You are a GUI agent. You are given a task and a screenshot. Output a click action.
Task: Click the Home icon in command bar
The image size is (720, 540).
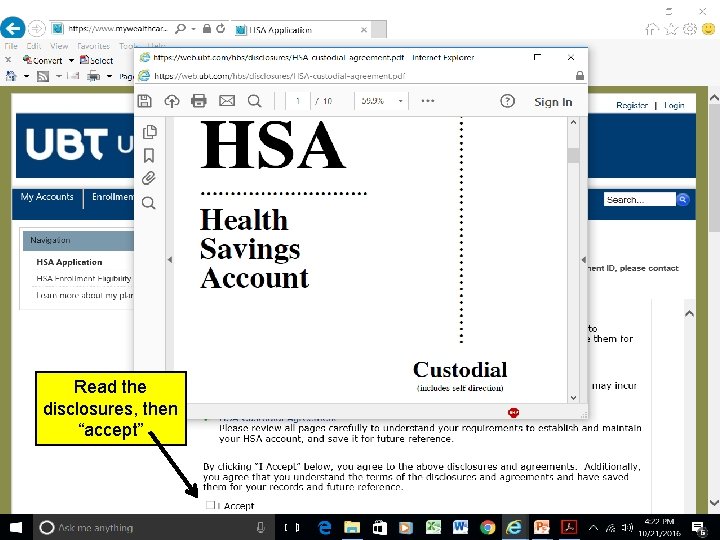click(11, 76)
